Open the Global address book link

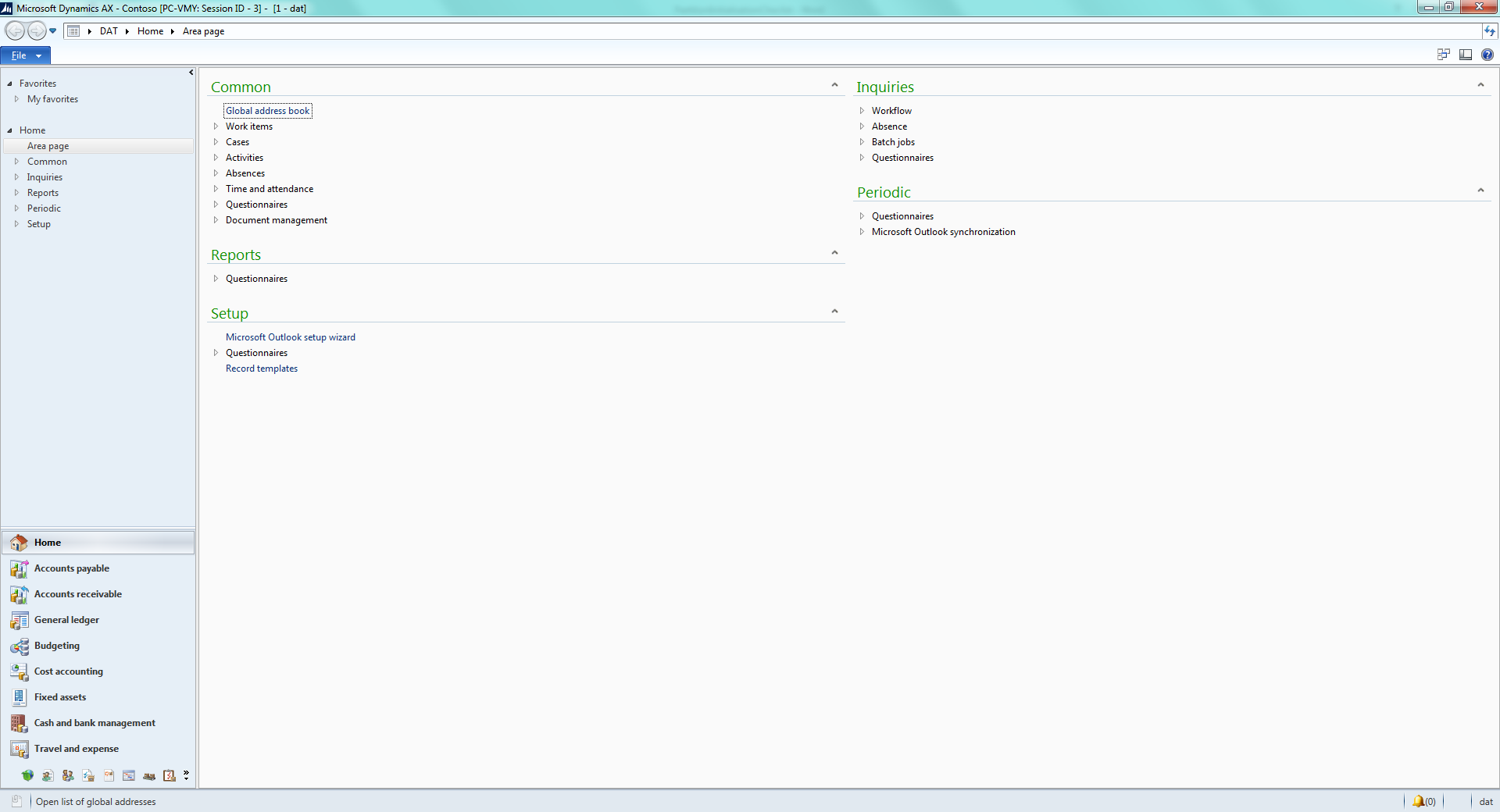268,111
